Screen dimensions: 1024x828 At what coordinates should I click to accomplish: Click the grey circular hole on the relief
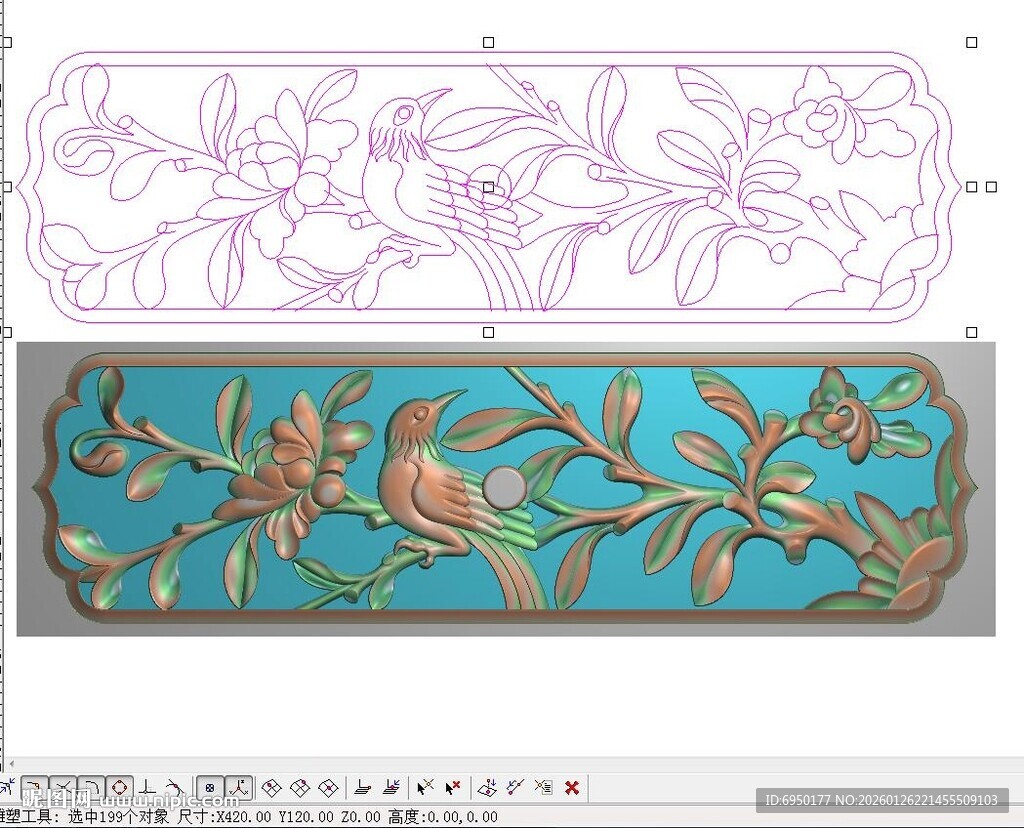coord(504,487)
